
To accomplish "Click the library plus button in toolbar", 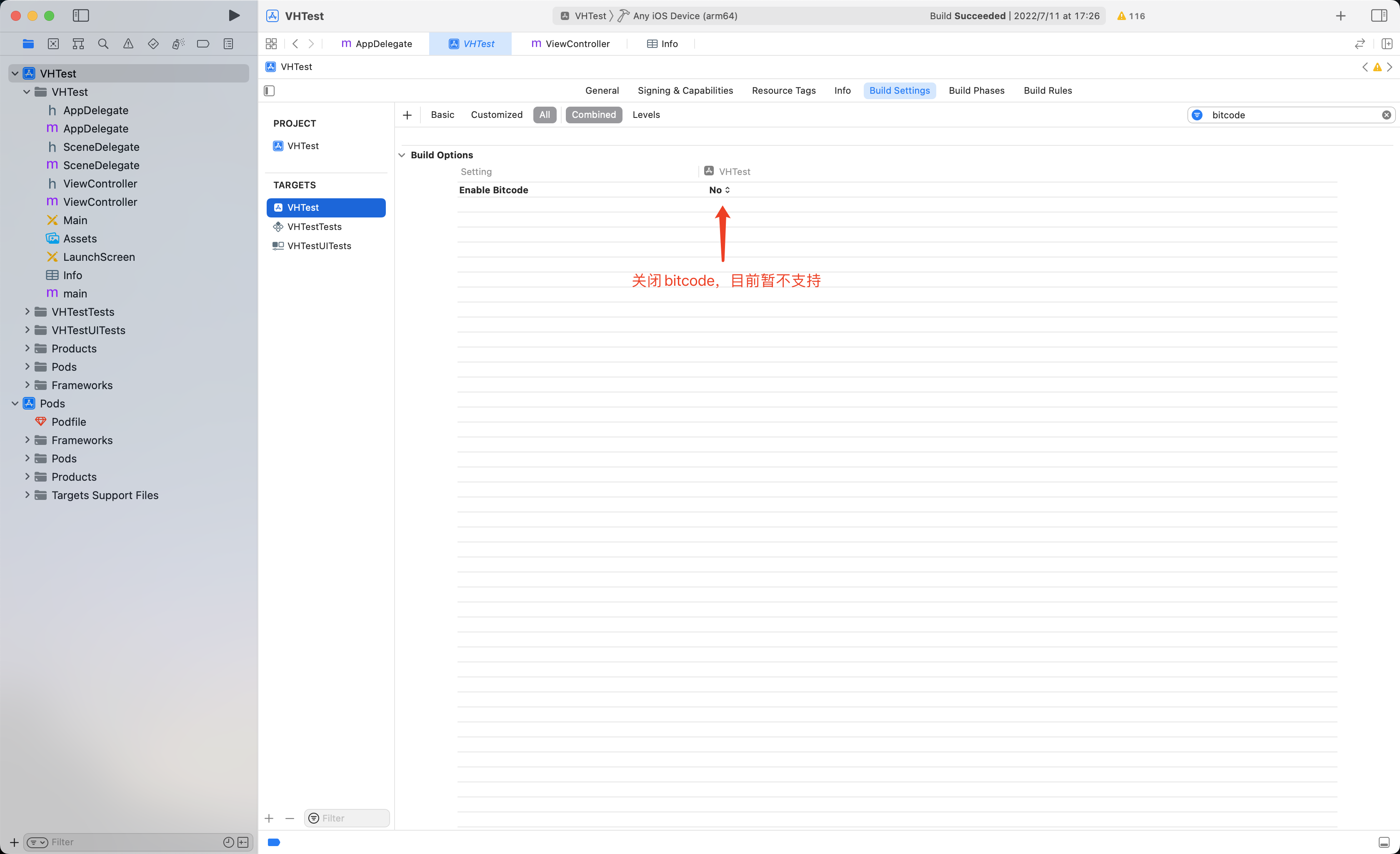I will (x=1341, y=16).
